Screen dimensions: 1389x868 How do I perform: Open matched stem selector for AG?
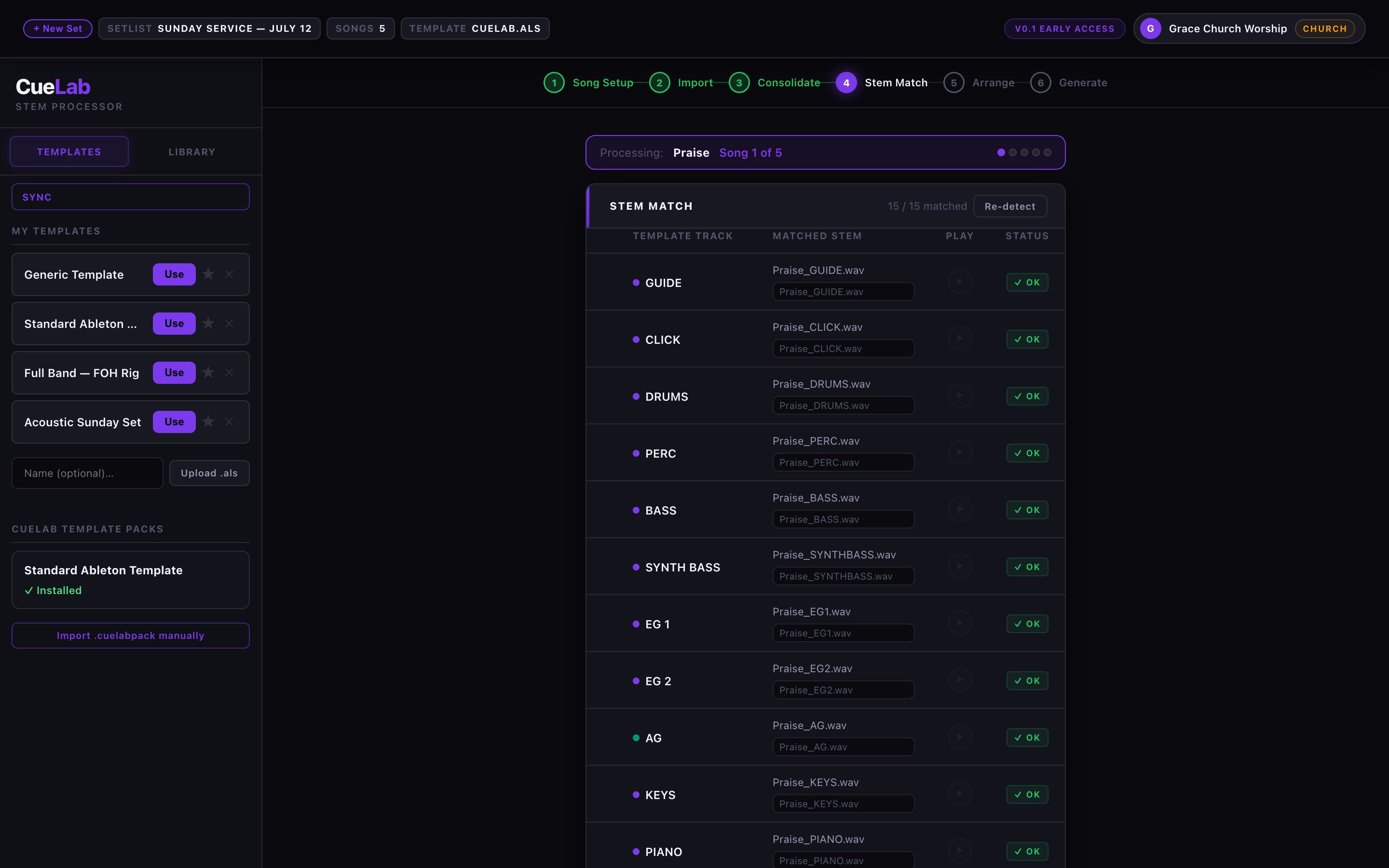[843, 747]
